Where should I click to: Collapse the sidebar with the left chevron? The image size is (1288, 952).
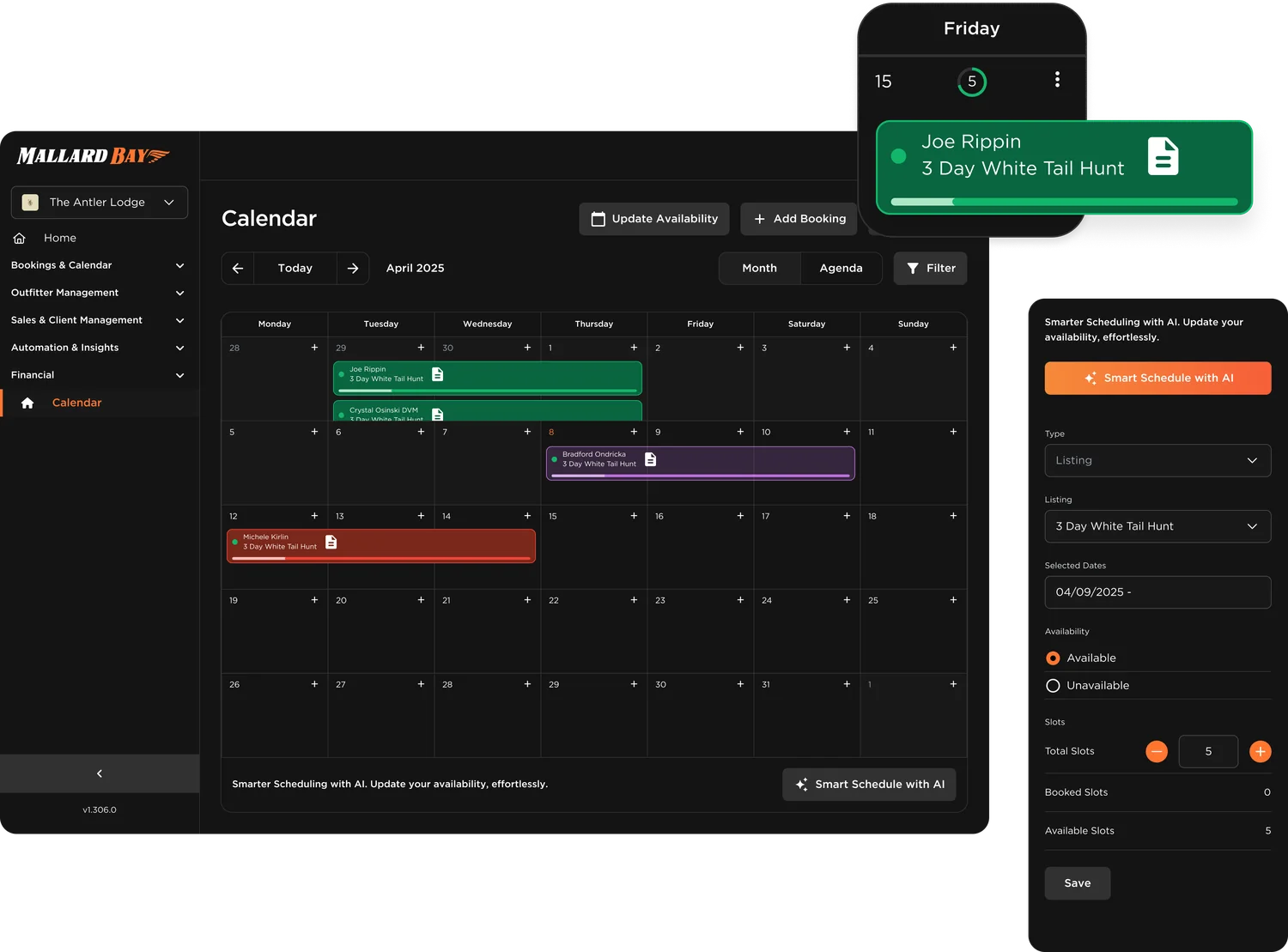(x=100, y=773)
